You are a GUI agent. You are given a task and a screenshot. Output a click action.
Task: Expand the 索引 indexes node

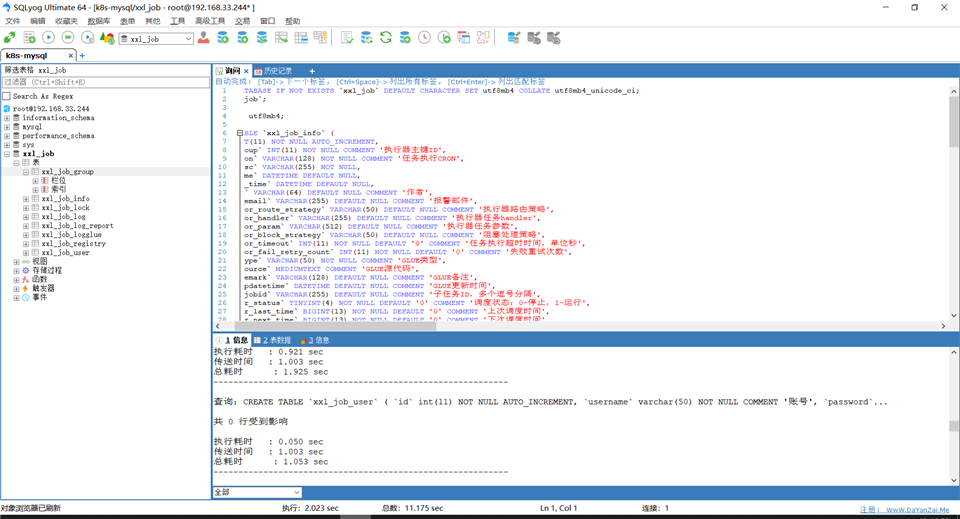pyautogui.click(x=35, y=190)
